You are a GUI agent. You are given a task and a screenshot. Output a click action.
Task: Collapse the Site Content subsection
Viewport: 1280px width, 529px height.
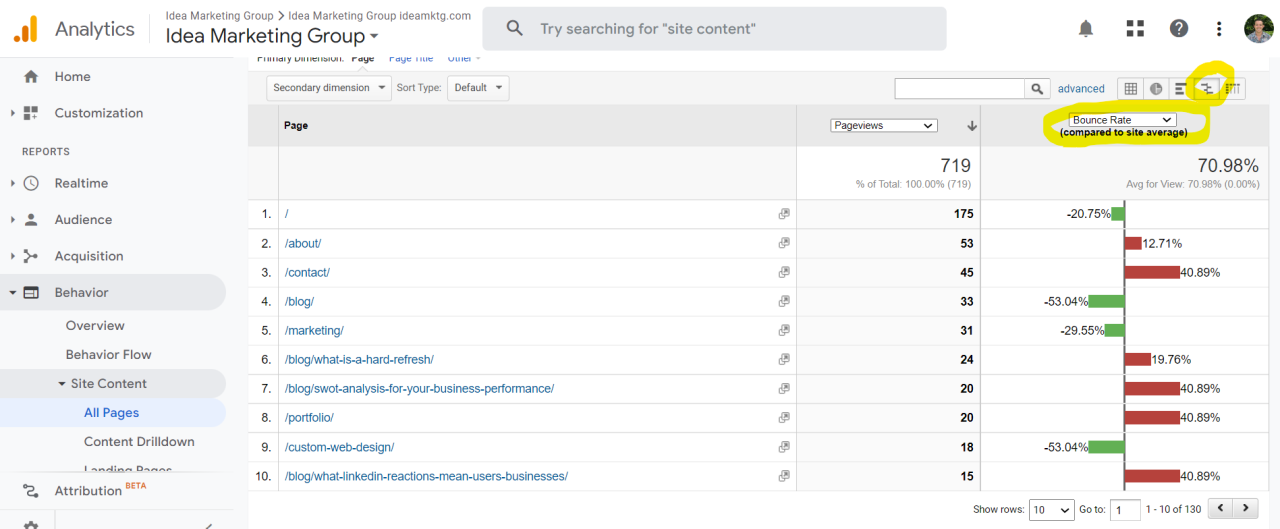coord(62,384)
